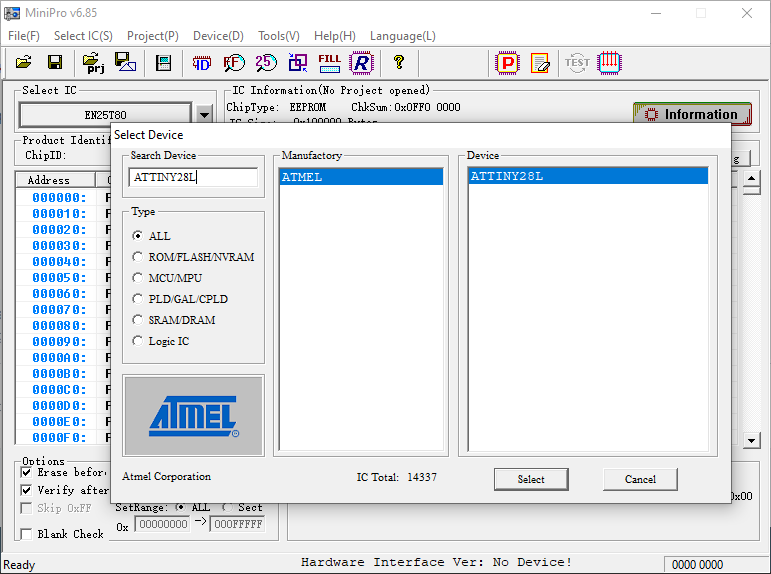Open the File(F) menu
The height and width of the screenshot is (574, 771).
(24, 36)
